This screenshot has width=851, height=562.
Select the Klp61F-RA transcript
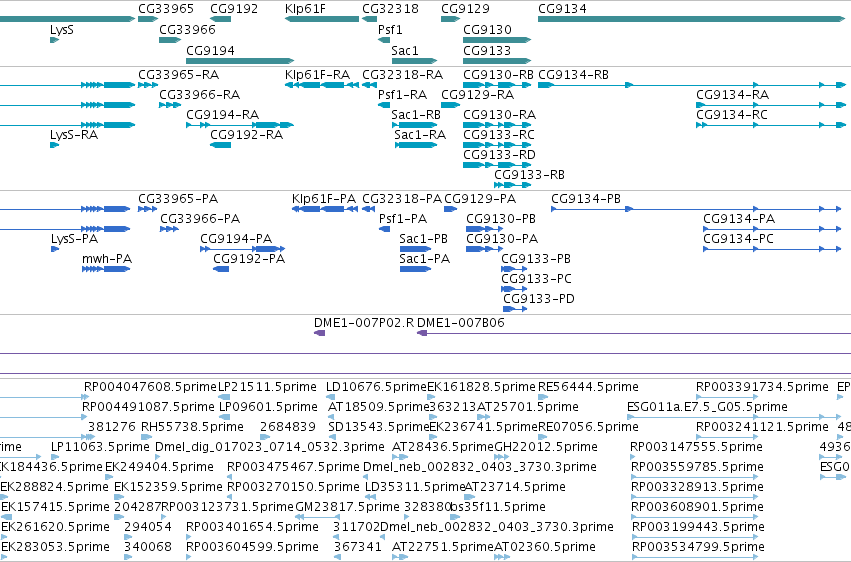tap(322, 85)
